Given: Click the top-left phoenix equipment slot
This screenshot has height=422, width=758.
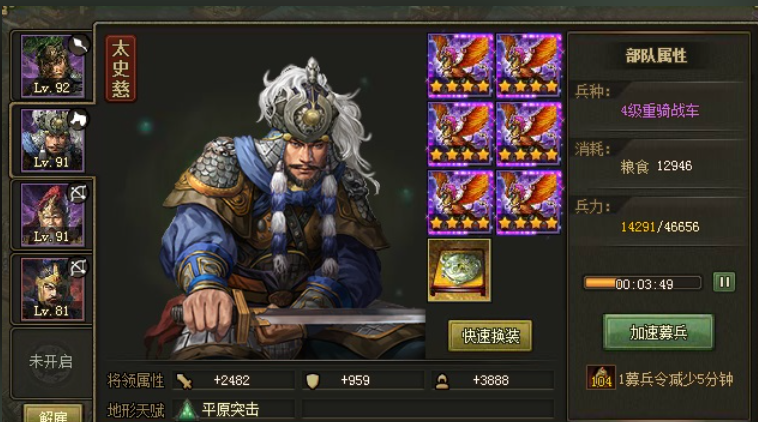Looking at the screenshot, I should (460, 65).
